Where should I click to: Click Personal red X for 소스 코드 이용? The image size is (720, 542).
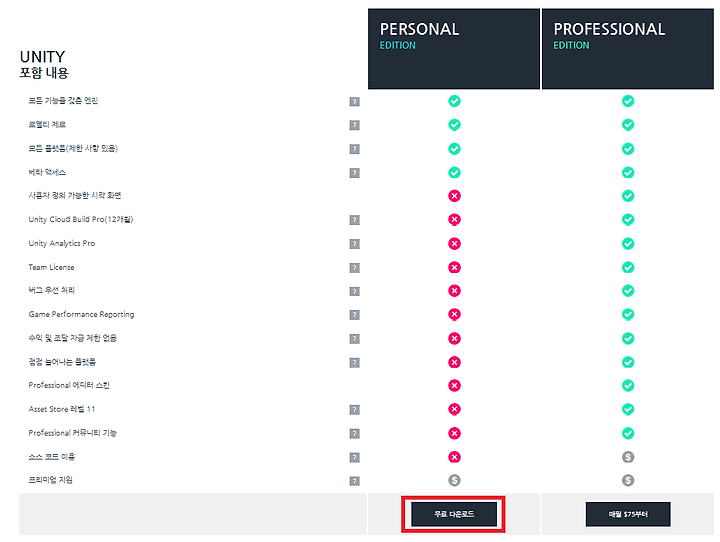pos(454,457)
